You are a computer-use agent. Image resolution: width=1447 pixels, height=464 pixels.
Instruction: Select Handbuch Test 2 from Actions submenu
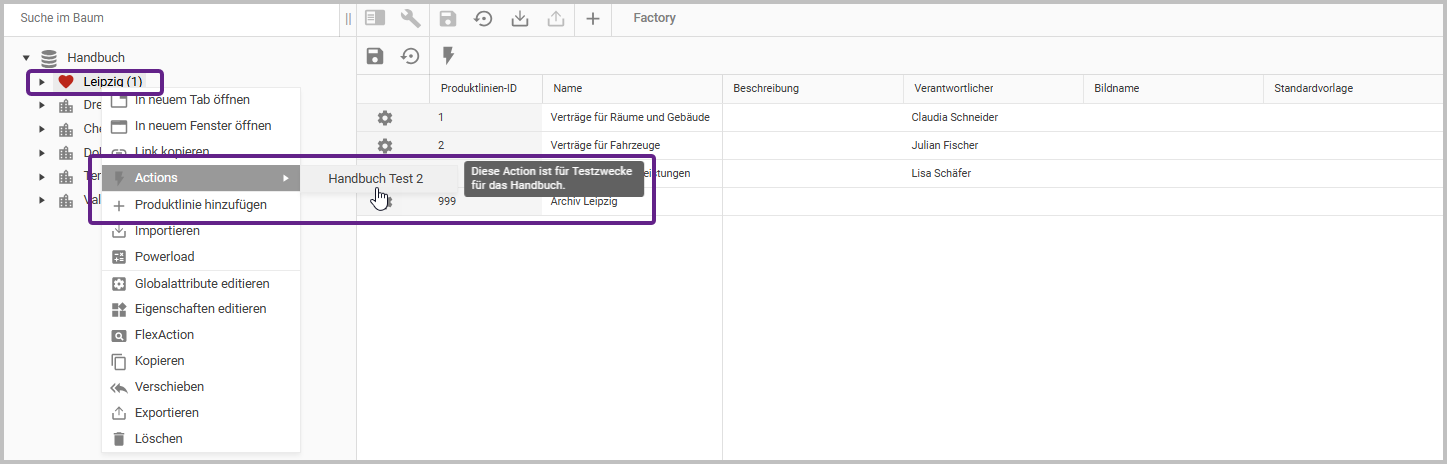point(375,178)
